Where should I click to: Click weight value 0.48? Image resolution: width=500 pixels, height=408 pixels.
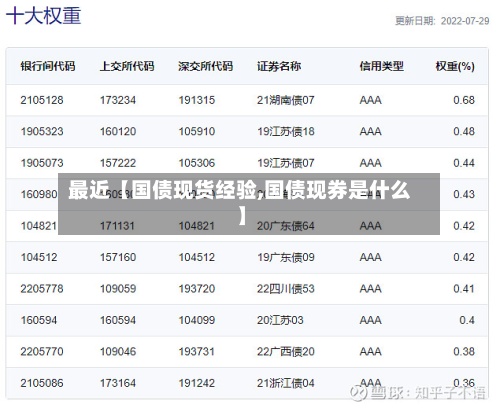(x=464, y=131)
